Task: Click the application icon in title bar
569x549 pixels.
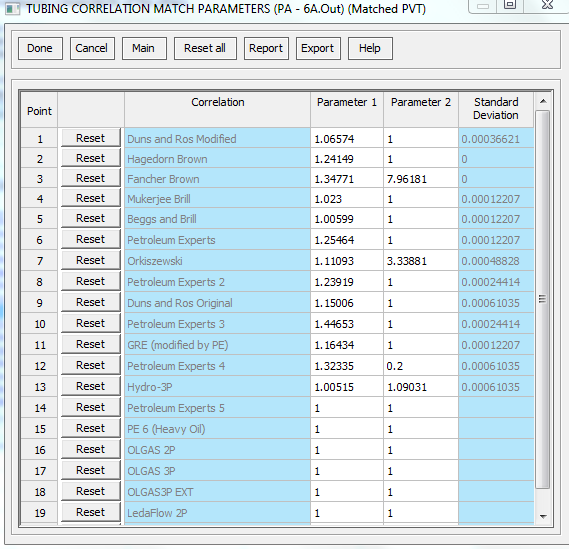Action: (x=12, y=9)
